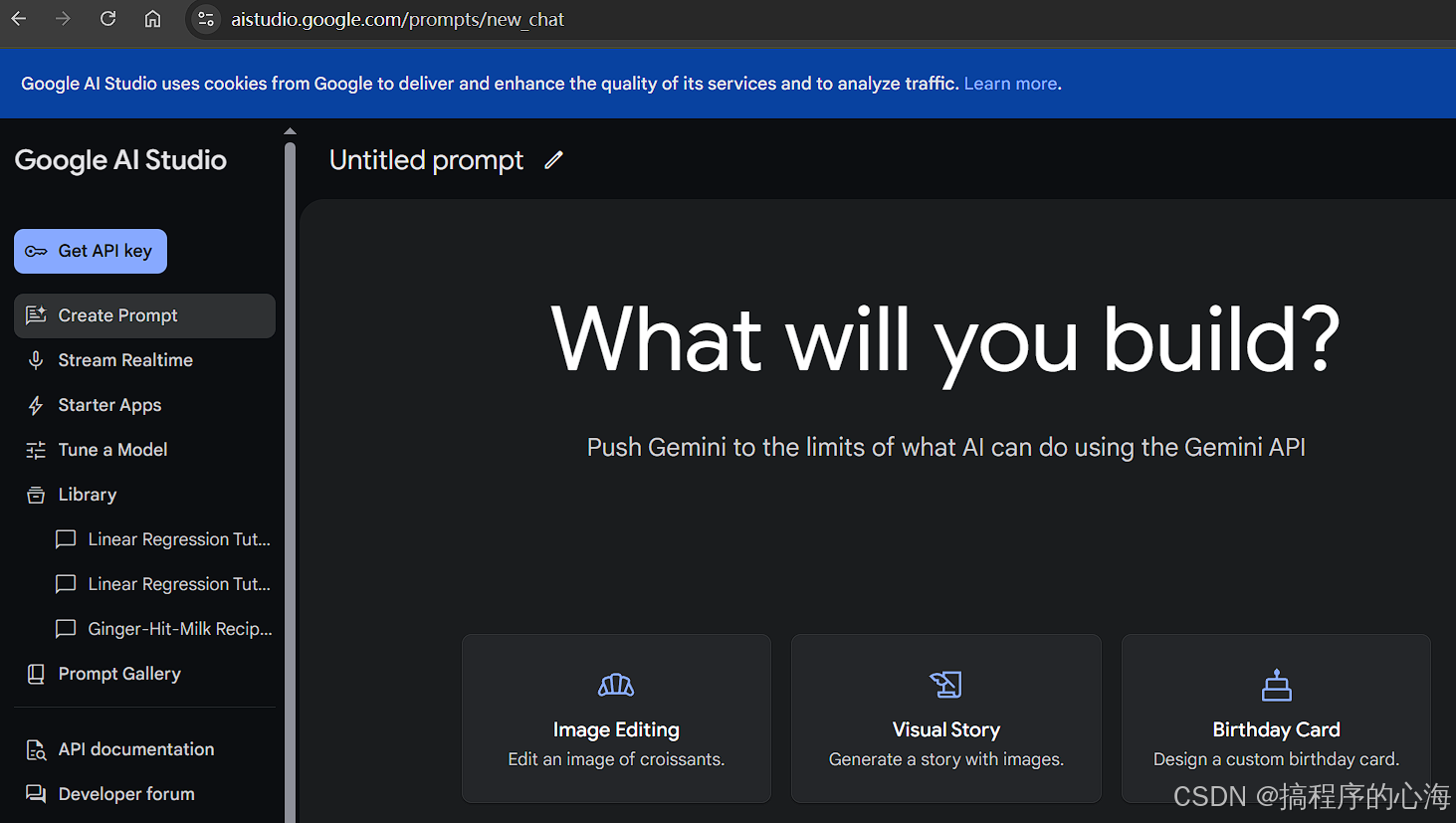
Task: Click the Starter Apps lightning icon
Action: 36,405
